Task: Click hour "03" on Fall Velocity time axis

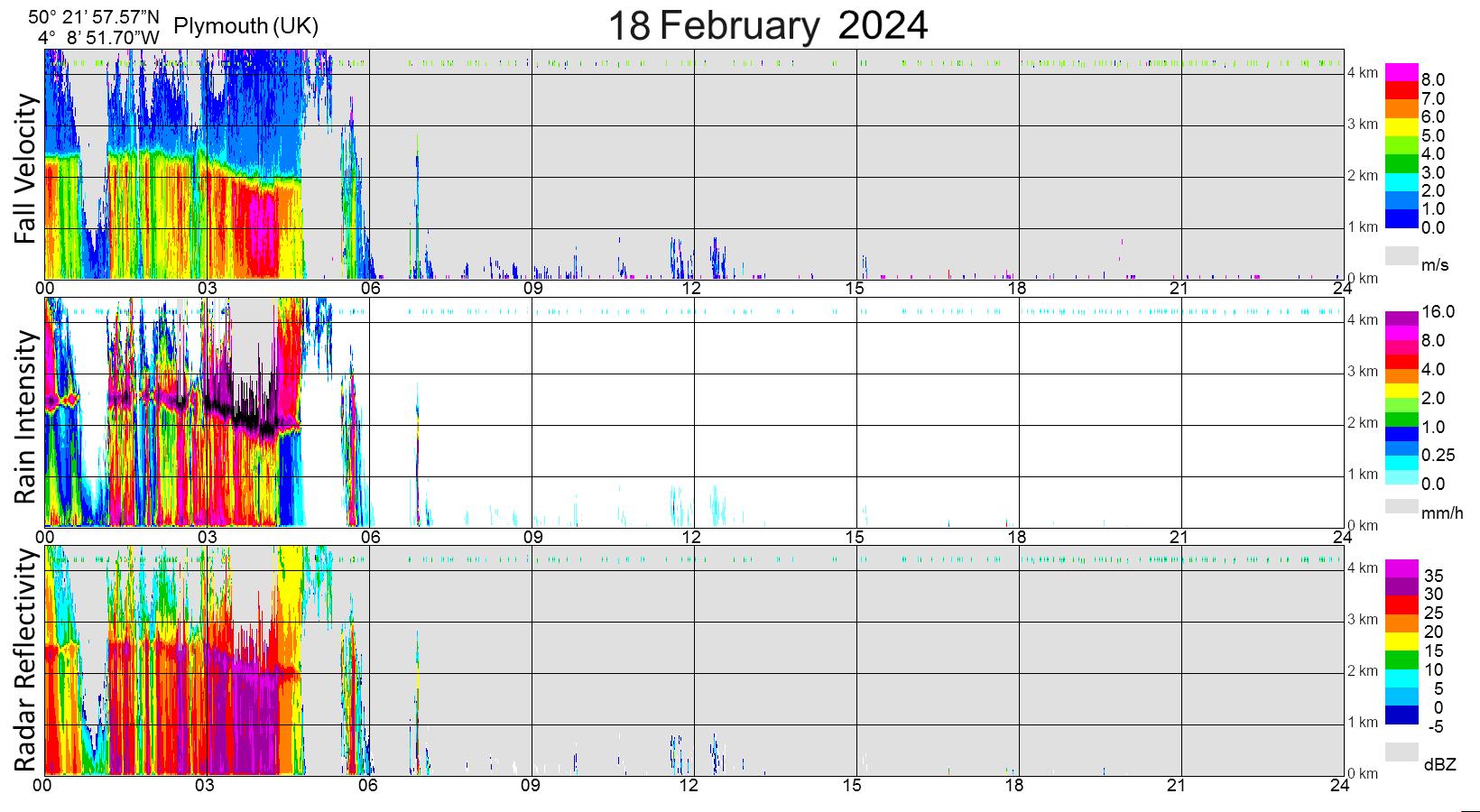Action: tap(208, 288)
